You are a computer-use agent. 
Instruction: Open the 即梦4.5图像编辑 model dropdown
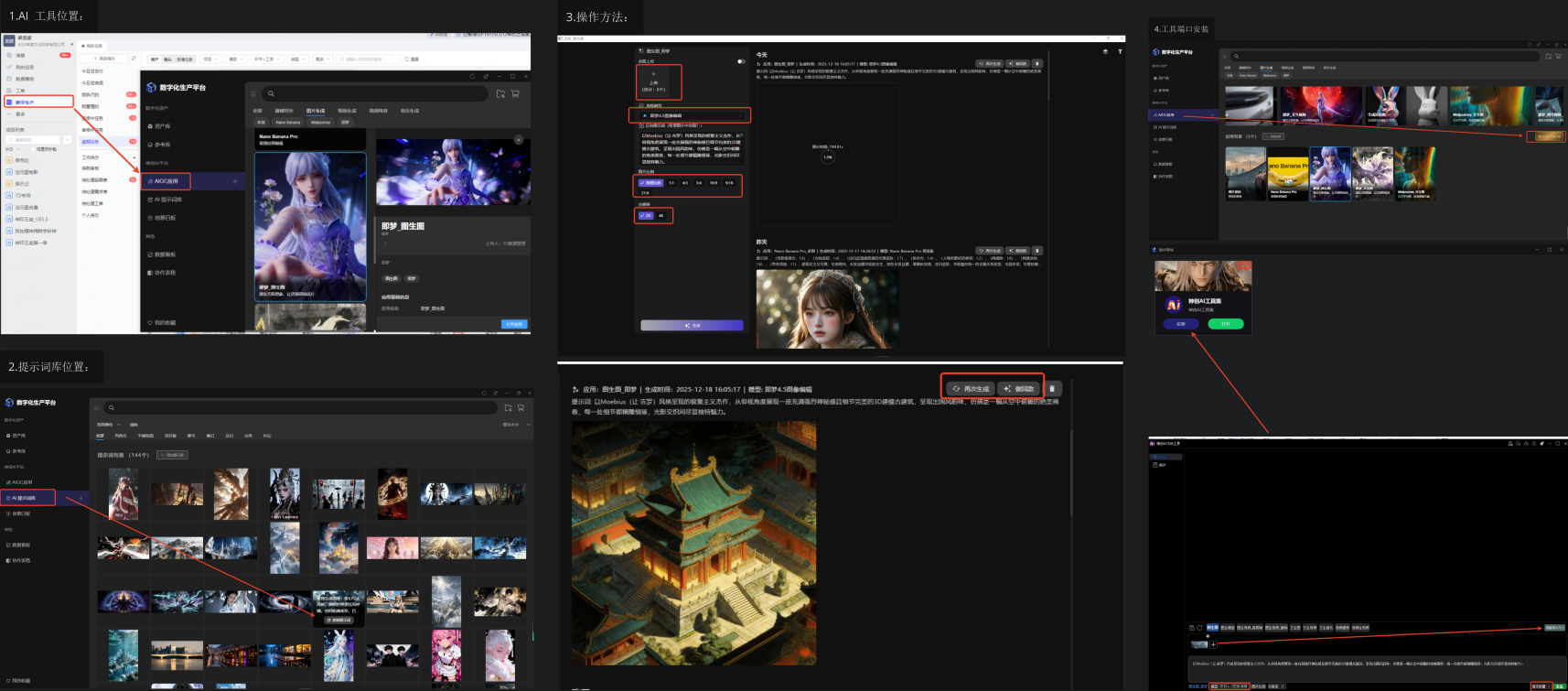tap(691, 115)
